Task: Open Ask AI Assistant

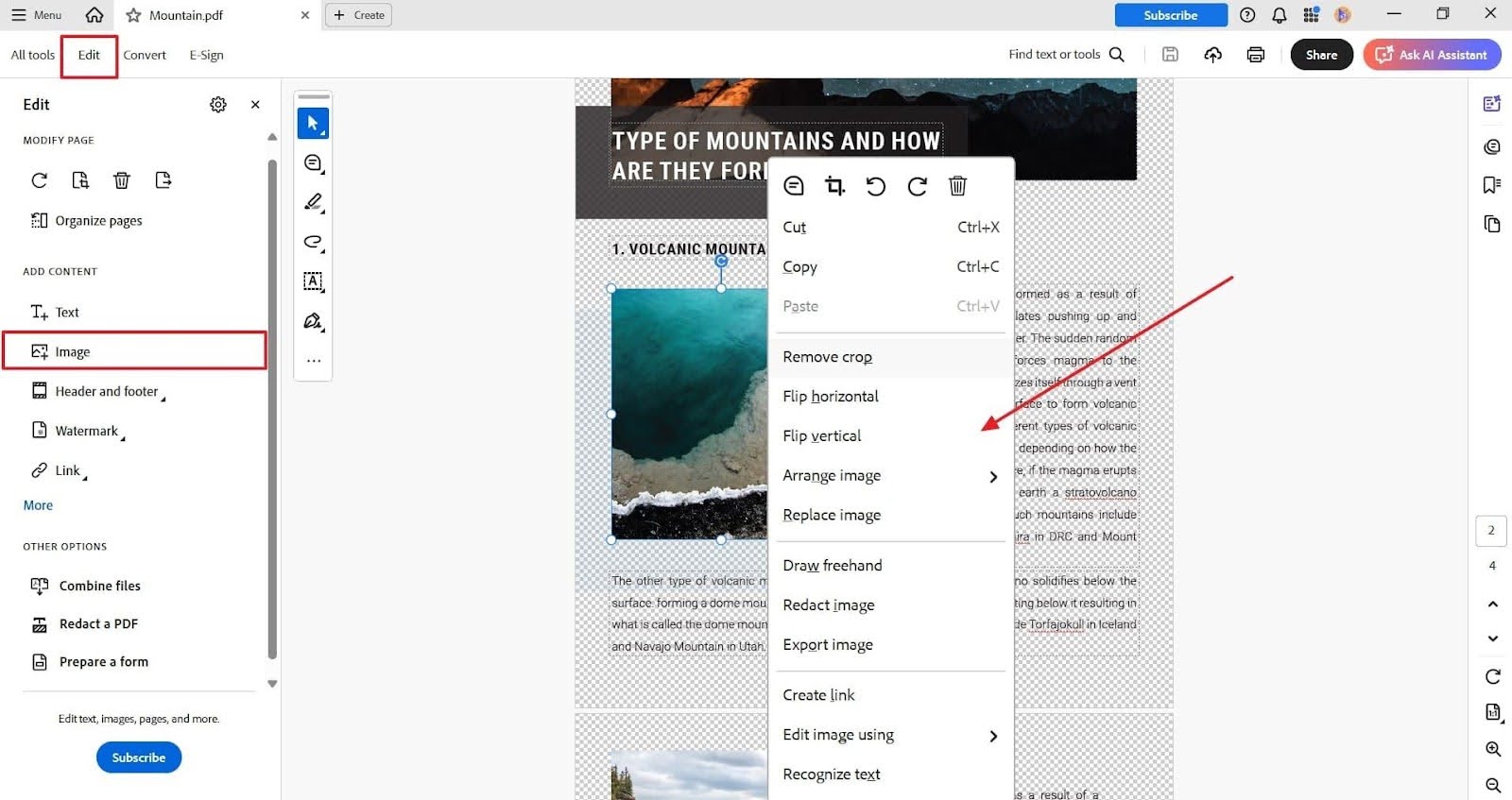Action: pos(1432,55)
